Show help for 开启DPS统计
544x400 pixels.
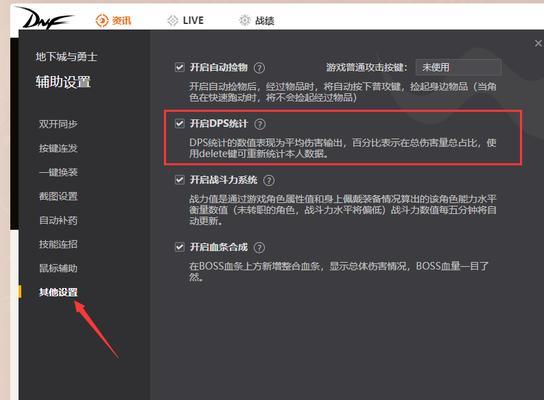(x=260, y=124)
